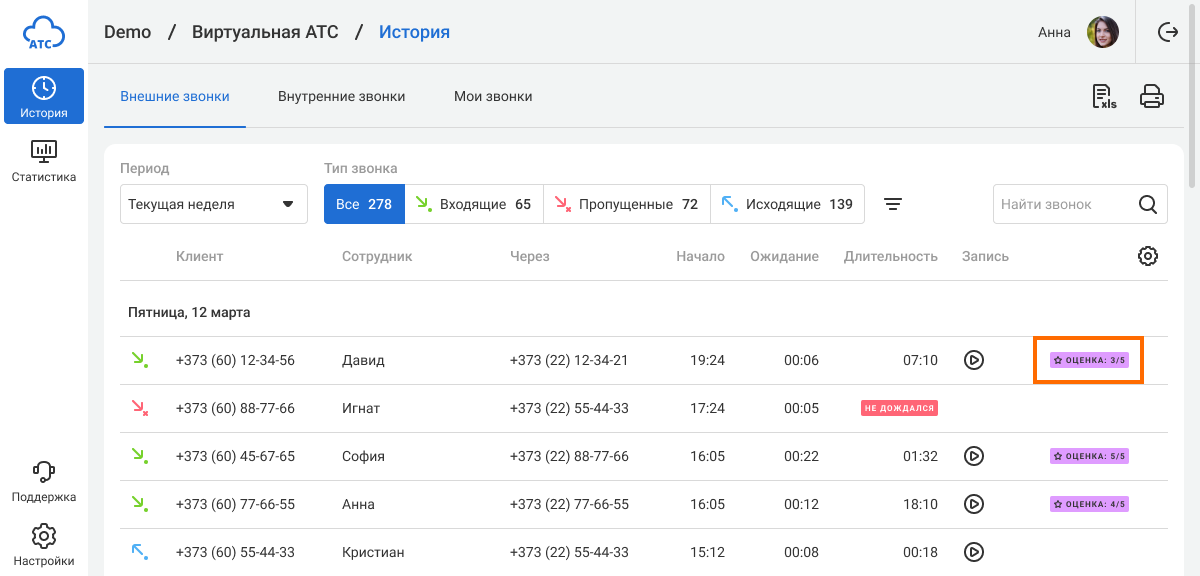Open table column settings gear
This screenshot has width=1200, height=576.
[x=1148, y=256]
